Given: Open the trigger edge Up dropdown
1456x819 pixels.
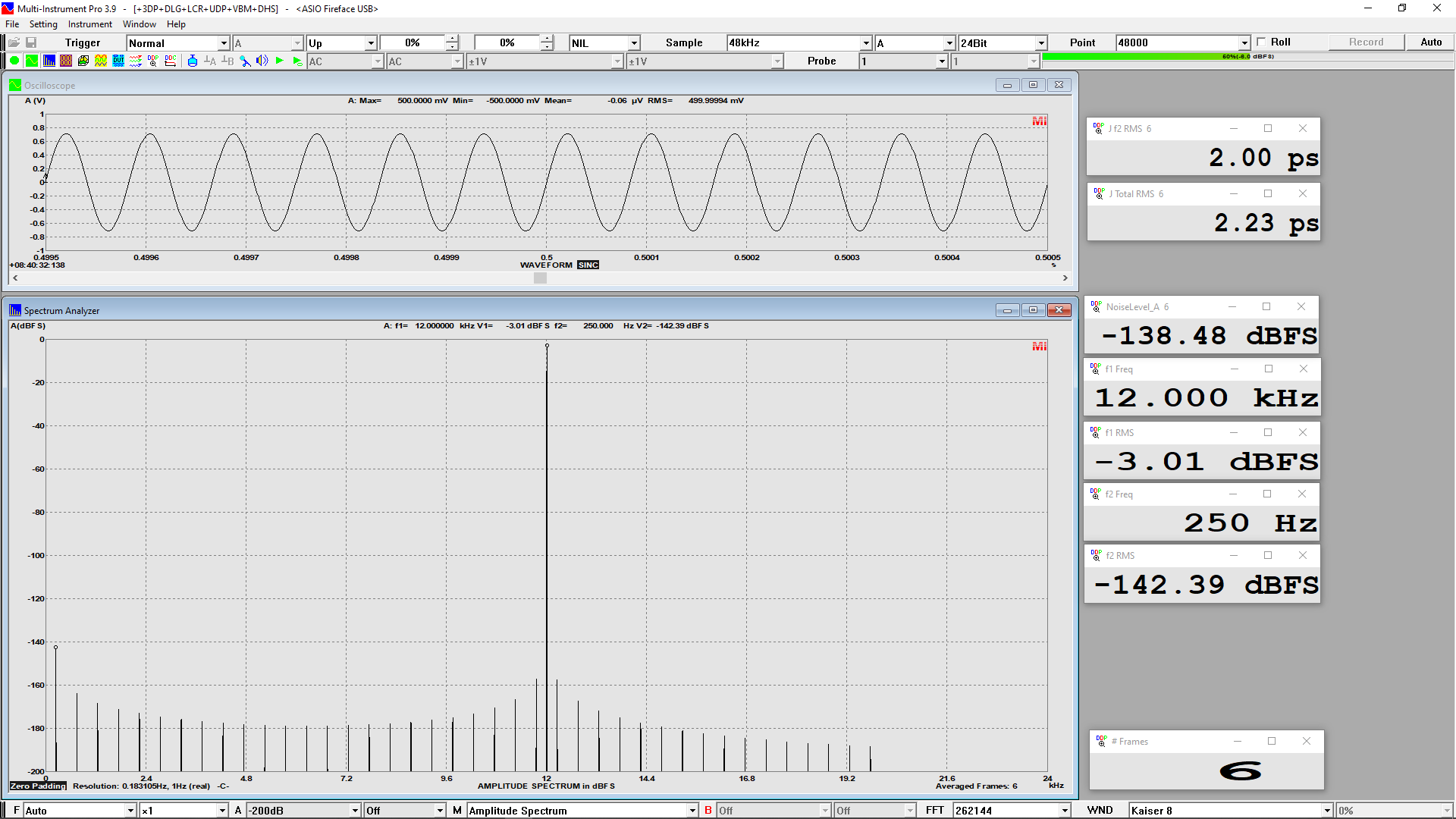Looking at the screenshot, I should point(342,43).
